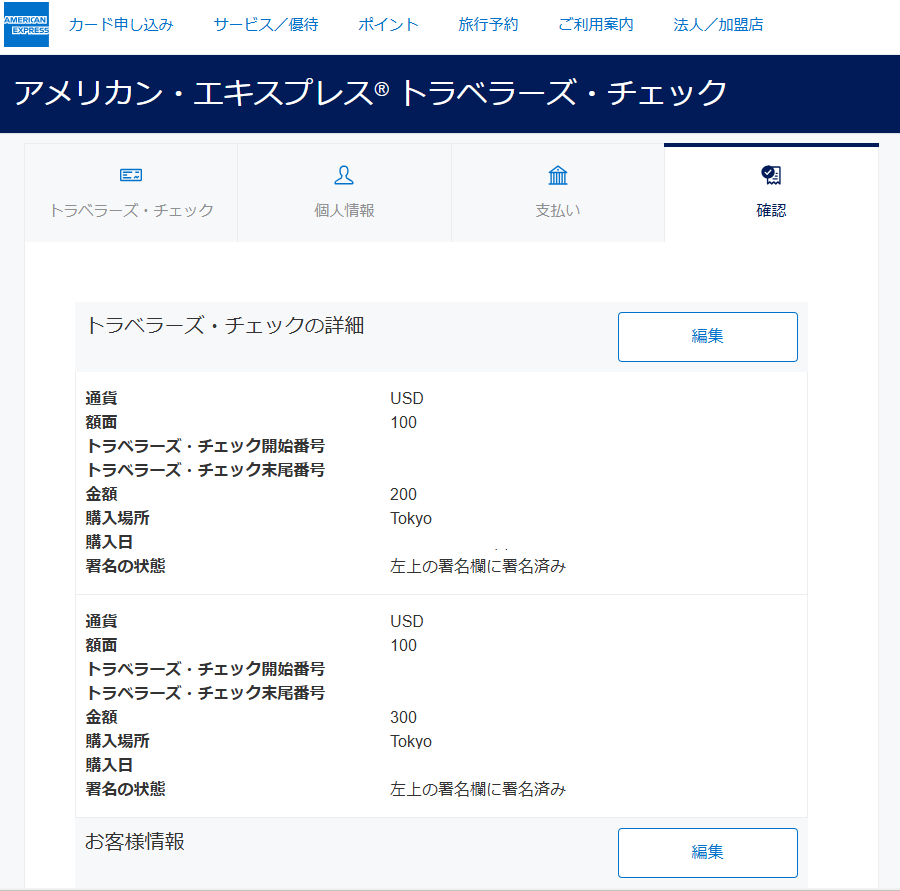Switch to the 支払い step tab
The width and height of the screenshot is (900, 891).
pos(558,193)
